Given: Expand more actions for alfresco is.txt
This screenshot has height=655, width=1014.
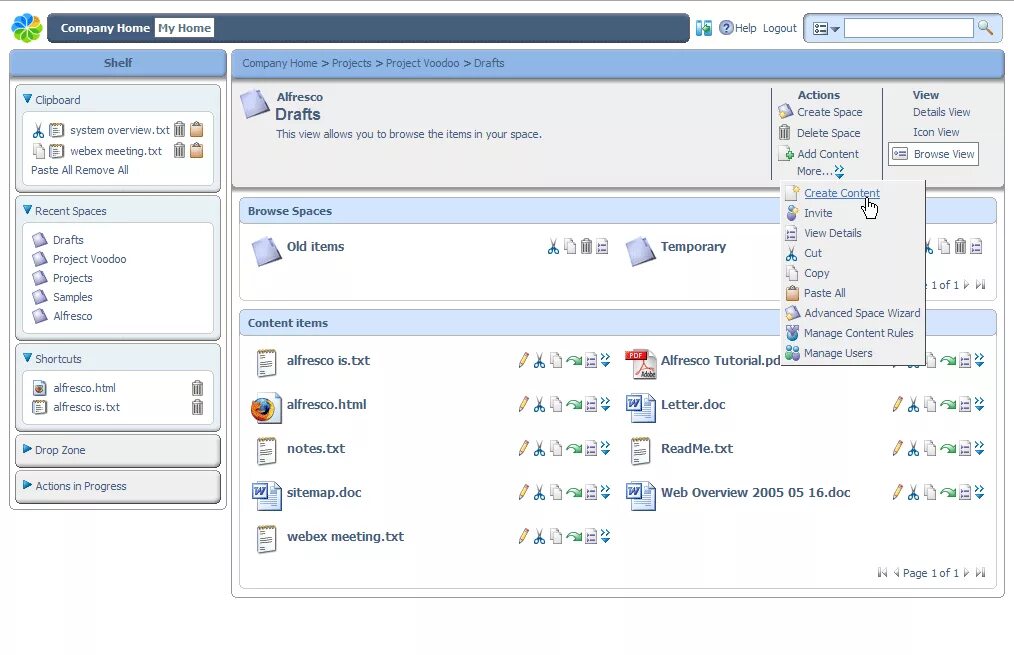Looking at the screenshot, I should pyautogui.click(x=605, y=360).
